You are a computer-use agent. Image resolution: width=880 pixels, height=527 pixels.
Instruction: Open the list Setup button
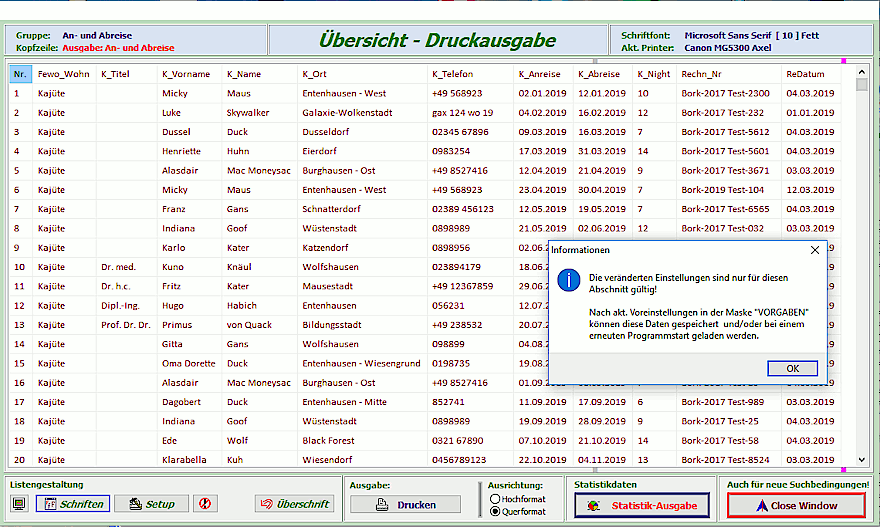pyautogui.click(x=151, y=504)
